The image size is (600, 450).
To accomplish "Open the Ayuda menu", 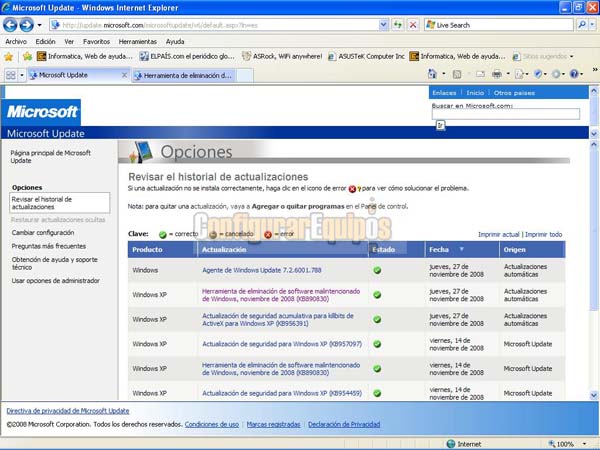I will 175,41.
